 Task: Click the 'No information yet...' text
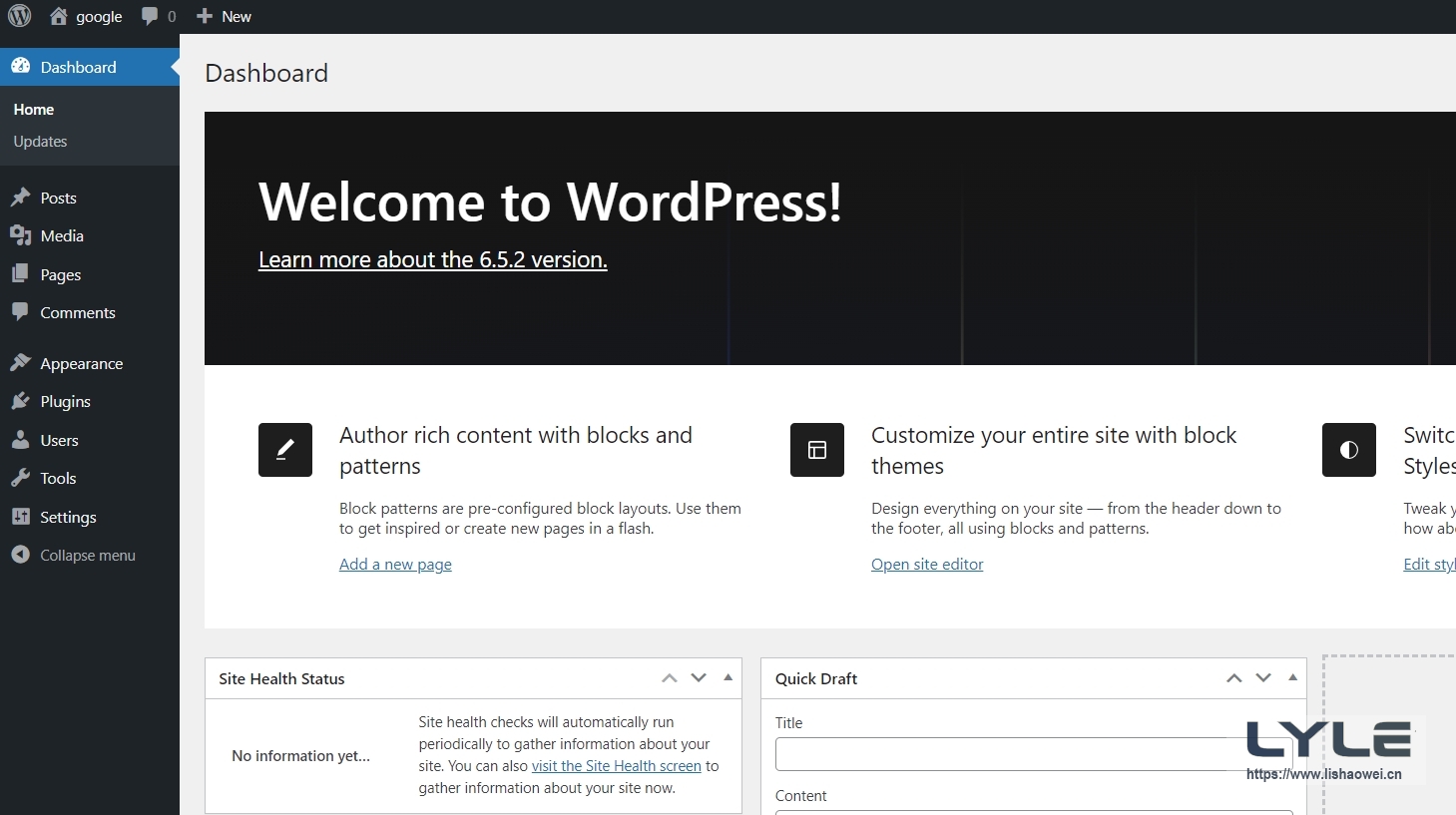point(300,756)
